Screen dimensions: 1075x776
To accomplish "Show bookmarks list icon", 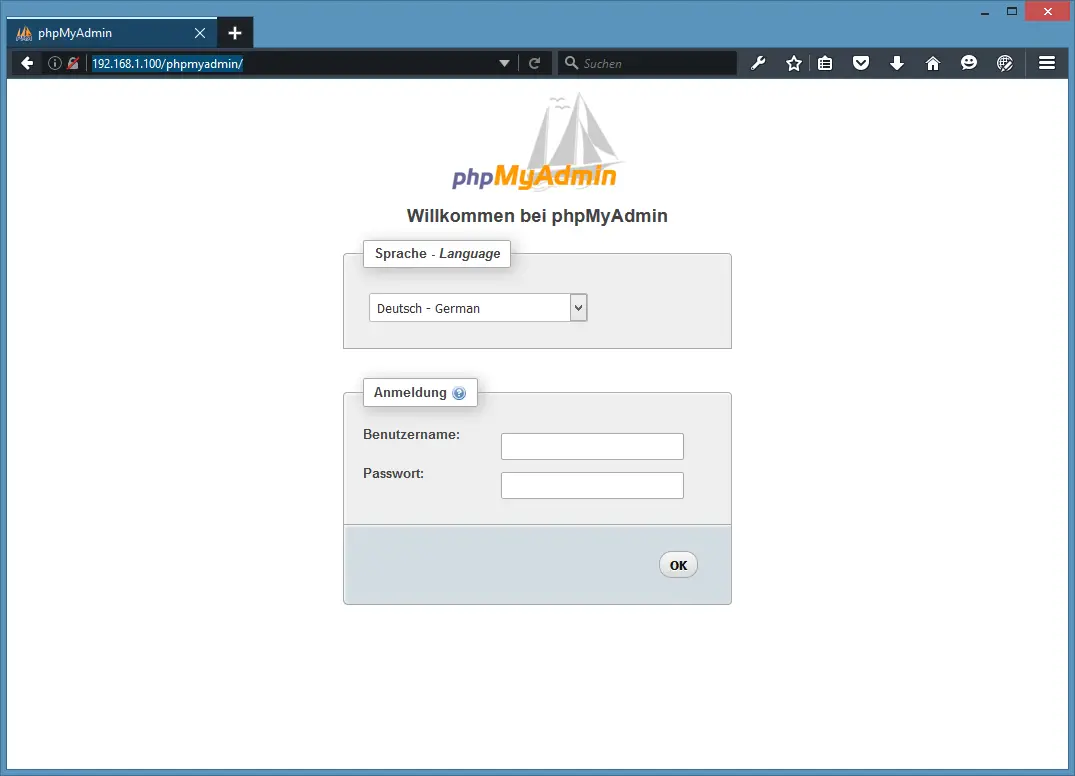I will tap(825, 64).
